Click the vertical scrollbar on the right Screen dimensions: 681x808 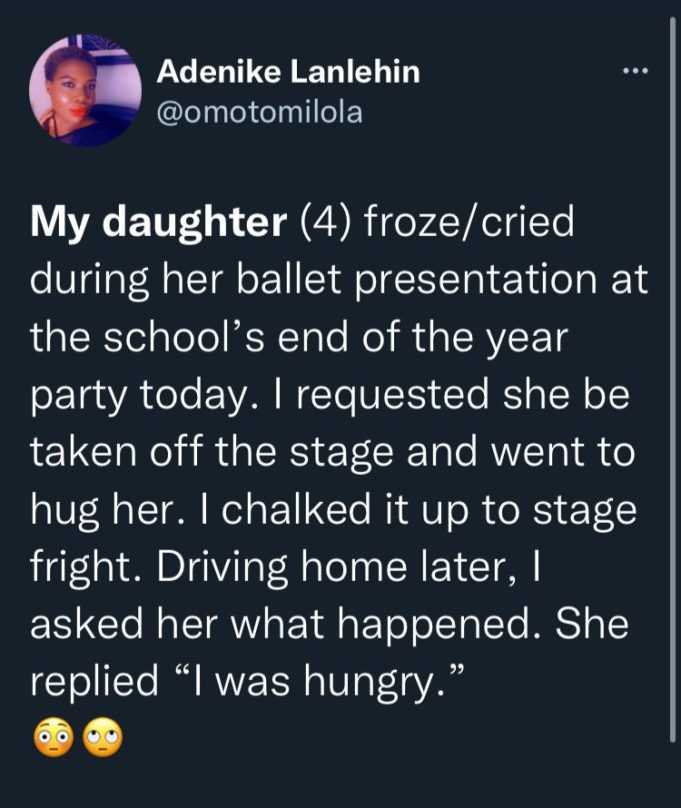point(672,379)
